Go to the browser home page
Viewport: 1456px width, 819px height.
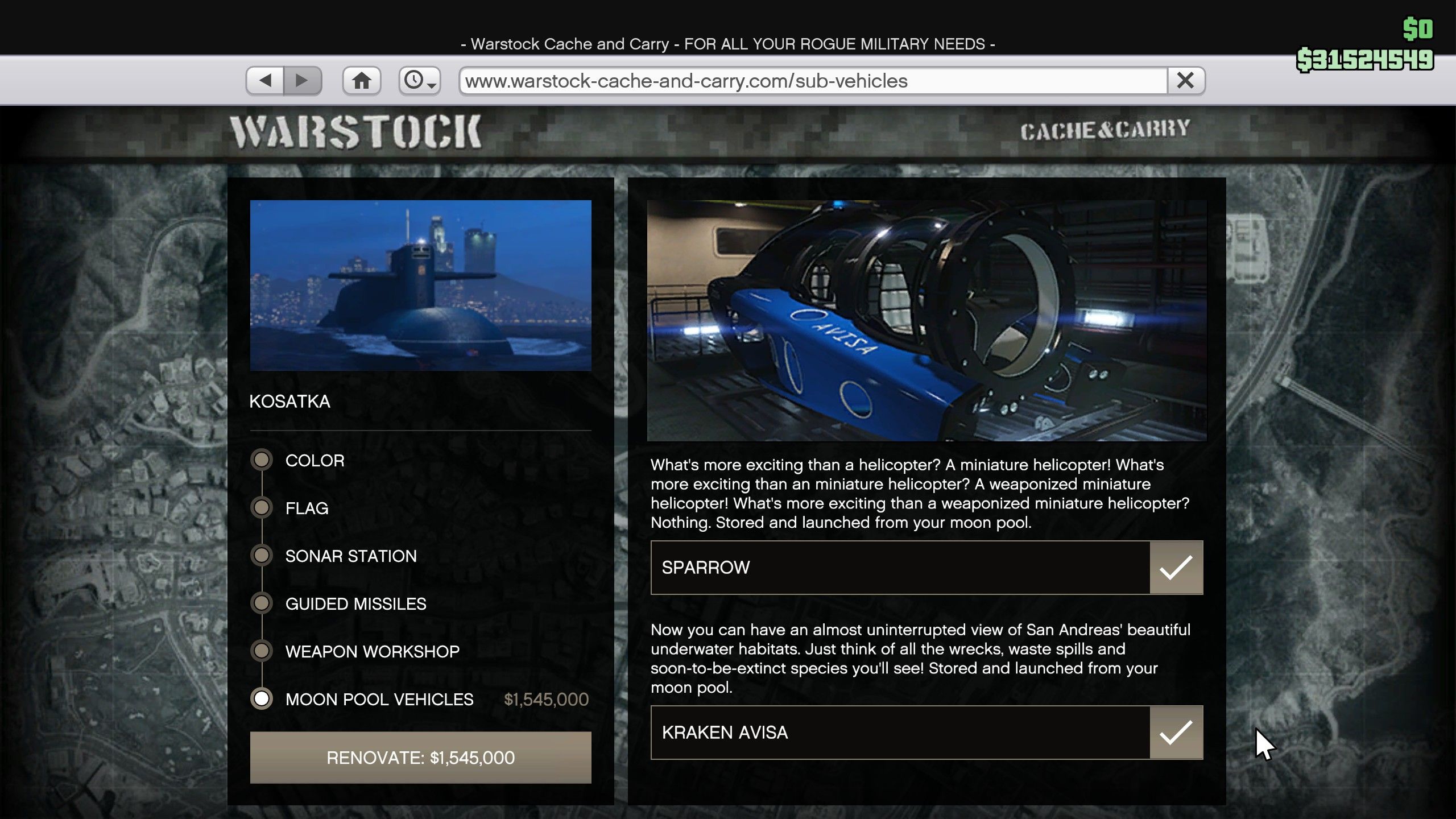point(361,80)
